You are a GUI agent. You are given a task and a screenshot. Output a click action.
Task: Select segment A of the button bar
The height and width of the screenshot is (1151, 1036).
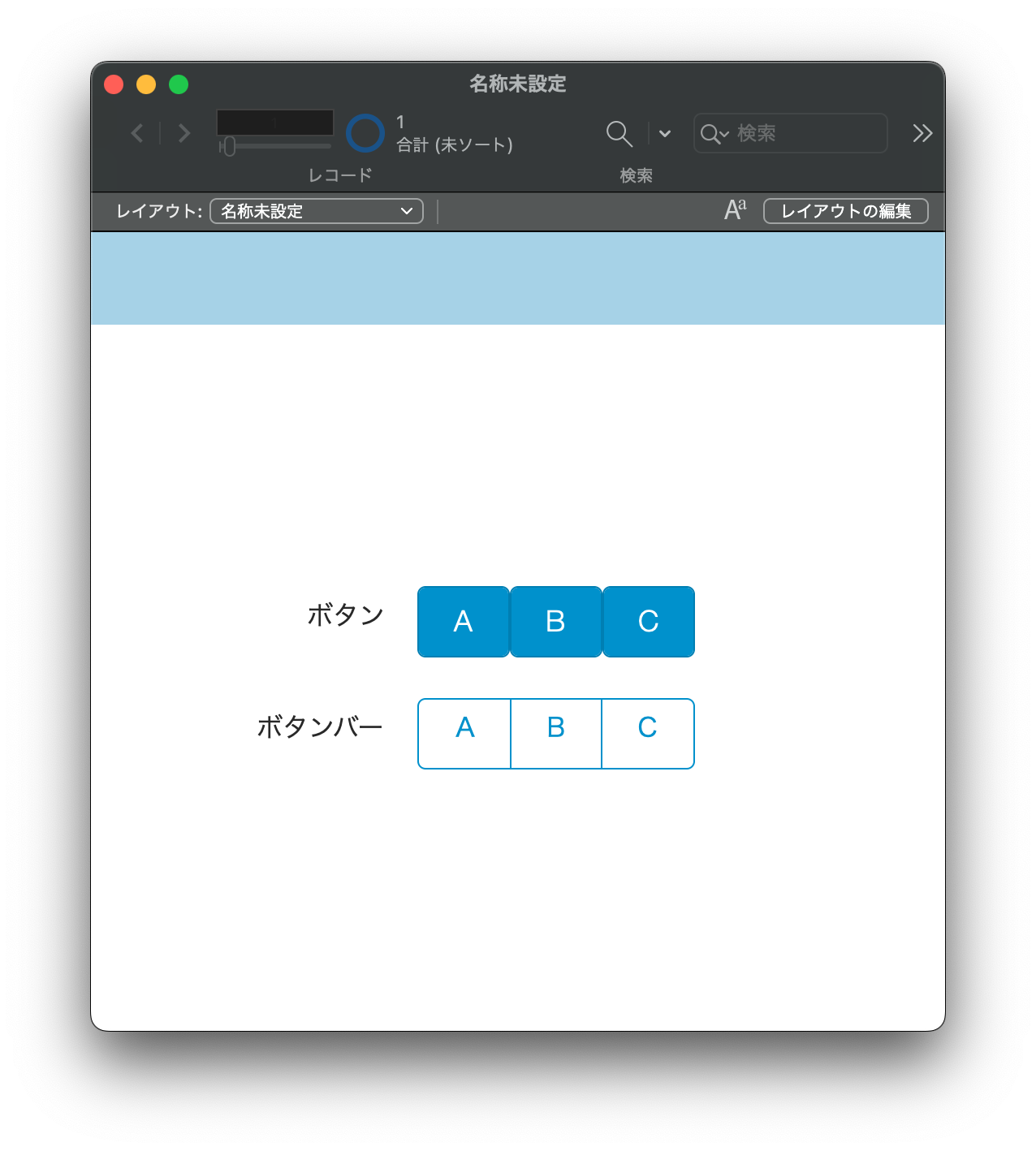[x=464, y=734]
